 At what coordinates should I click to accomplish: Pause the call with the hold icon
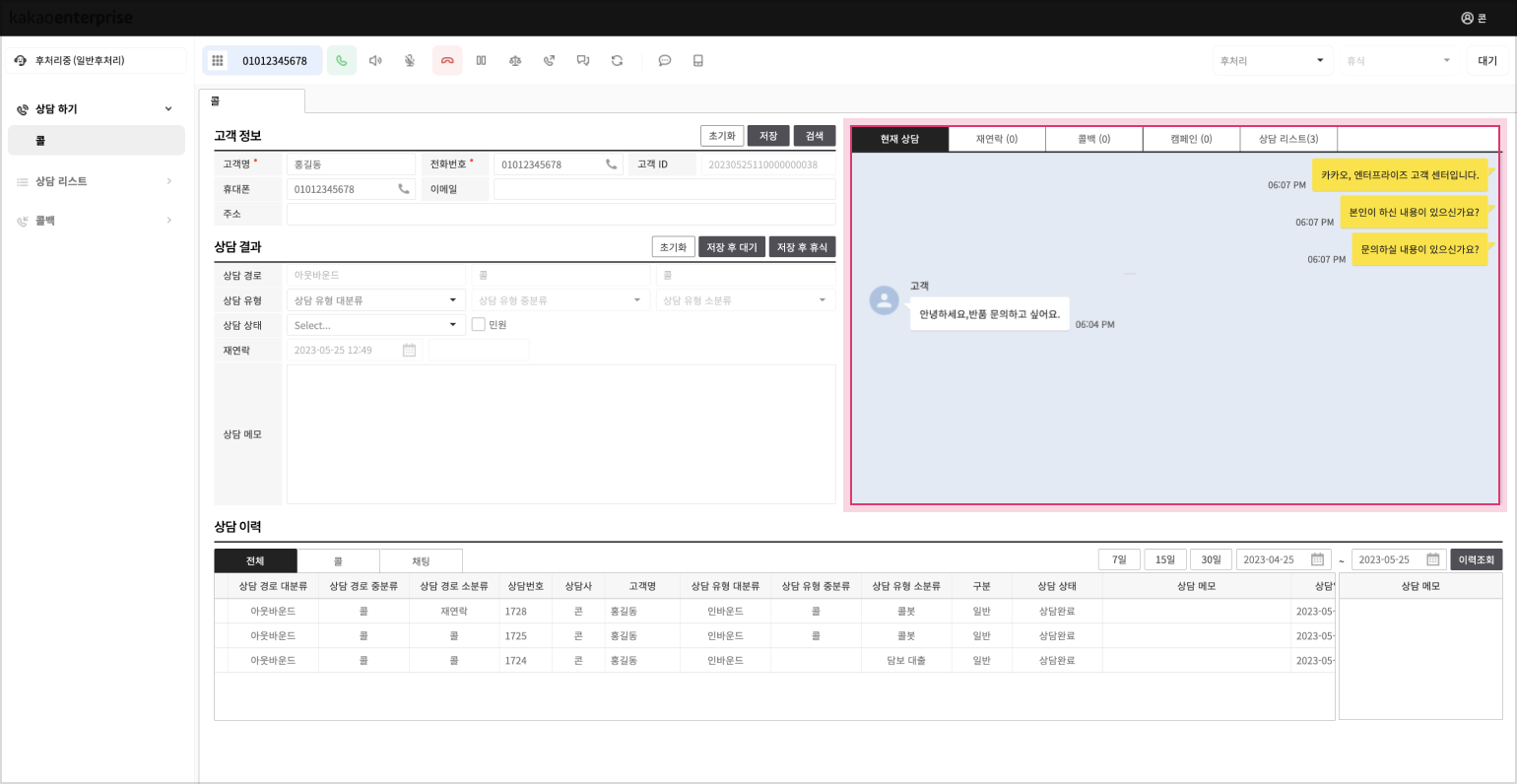[x=481, y=61]
